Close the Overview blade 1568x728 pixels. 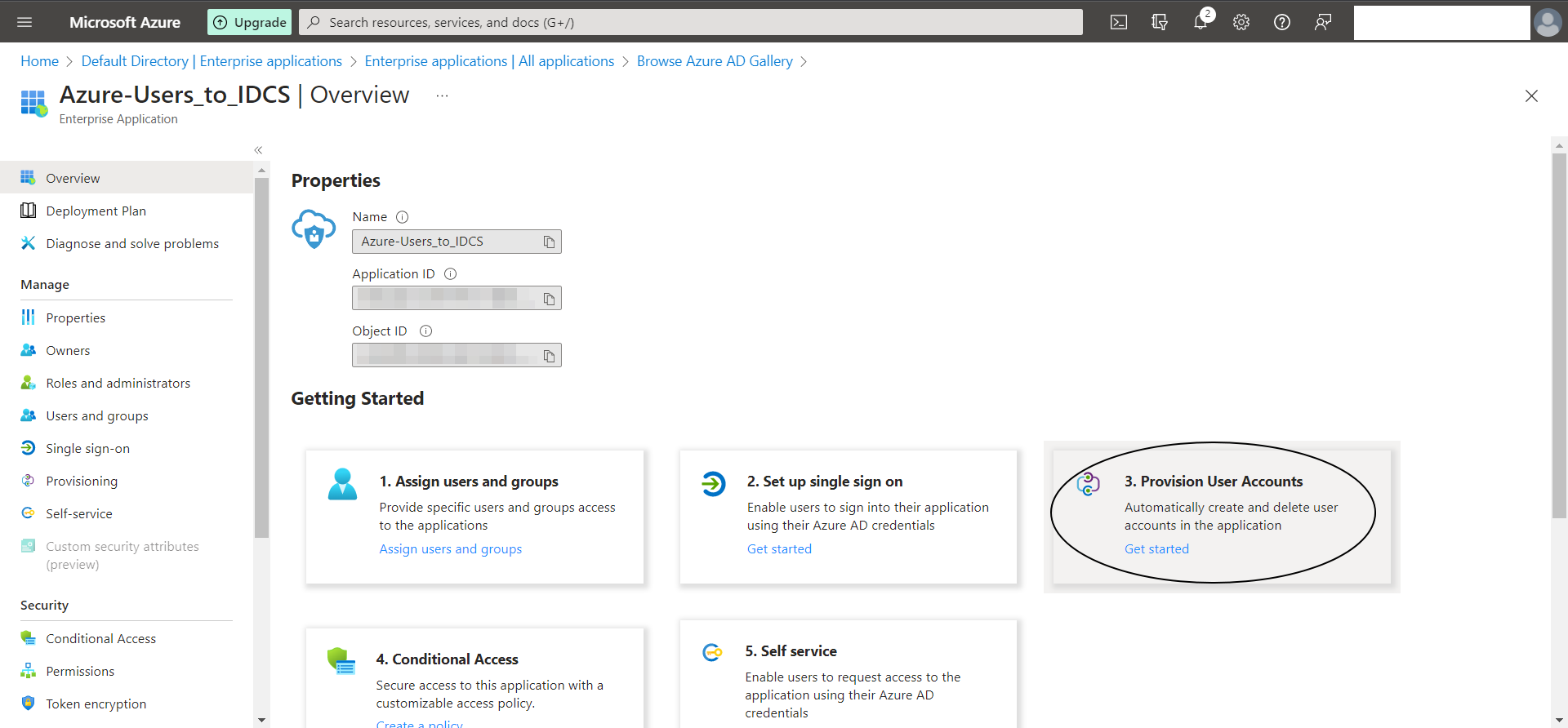coord(1531,96)
